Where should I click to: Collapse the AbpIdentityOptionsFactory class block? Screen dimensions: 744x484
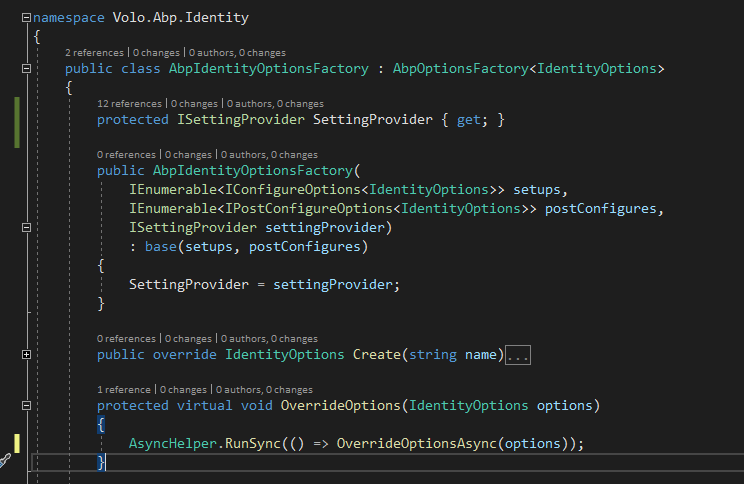pos(27,69)
